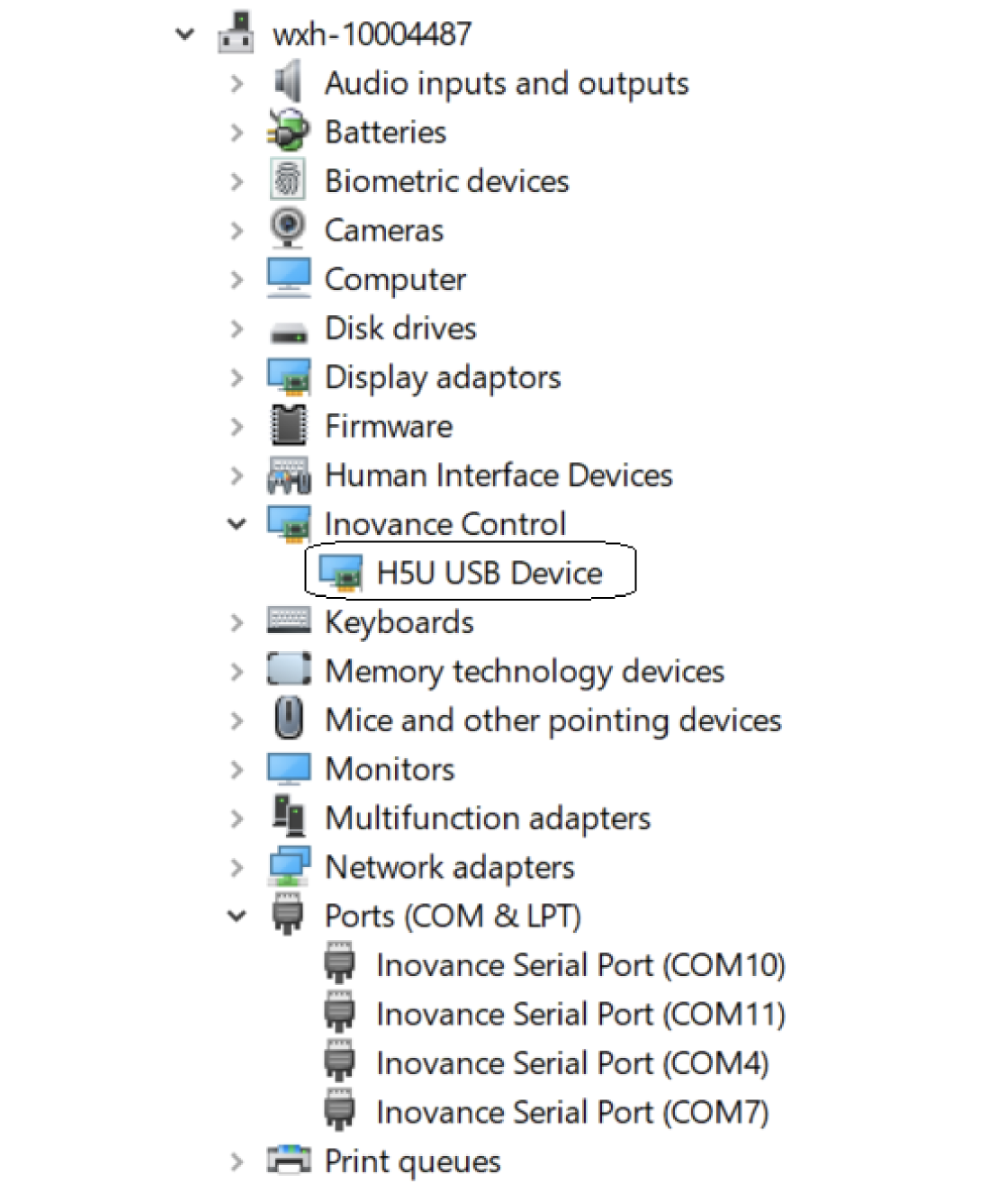Click the Biometric devices fingerprint icon
1004x1192 pixels.
click(x=288, y=179)
